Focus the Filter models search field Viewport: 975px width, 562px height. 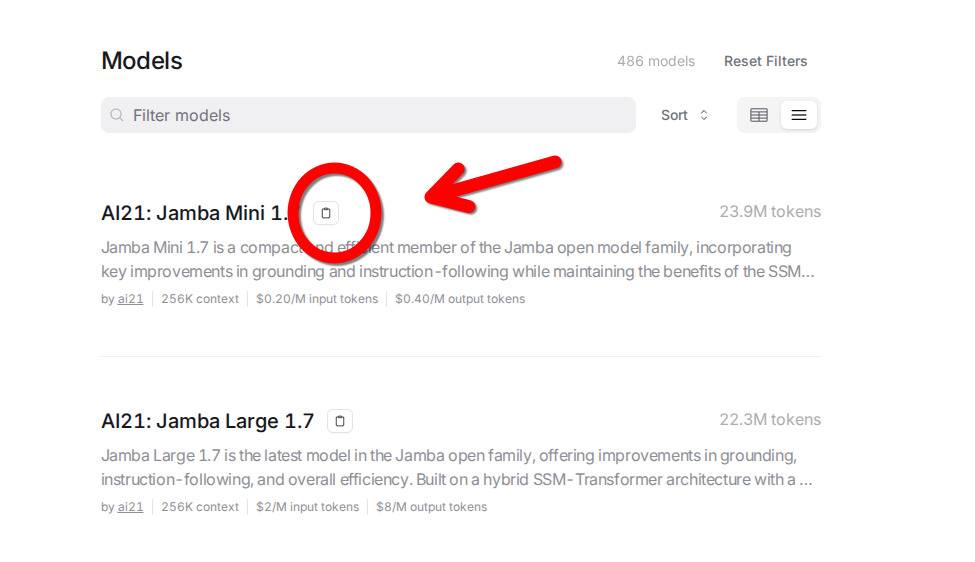[368, 115]
